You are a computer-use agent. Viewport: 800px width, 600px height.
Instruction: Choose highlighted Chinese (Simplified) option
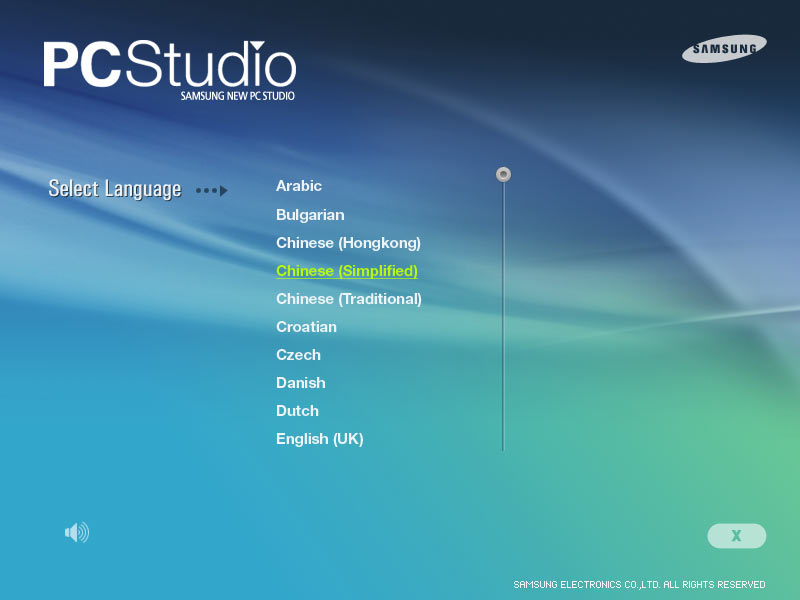347,271
